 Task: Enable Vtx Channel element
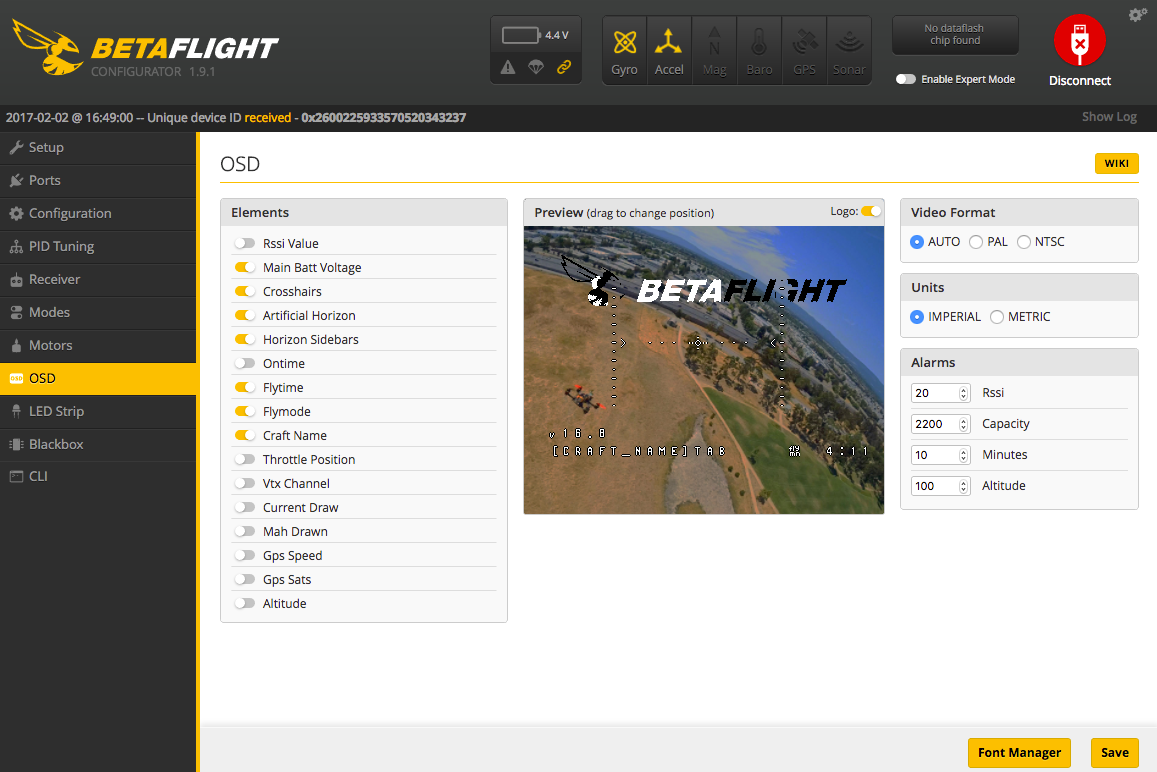click(x=244, y=483)
